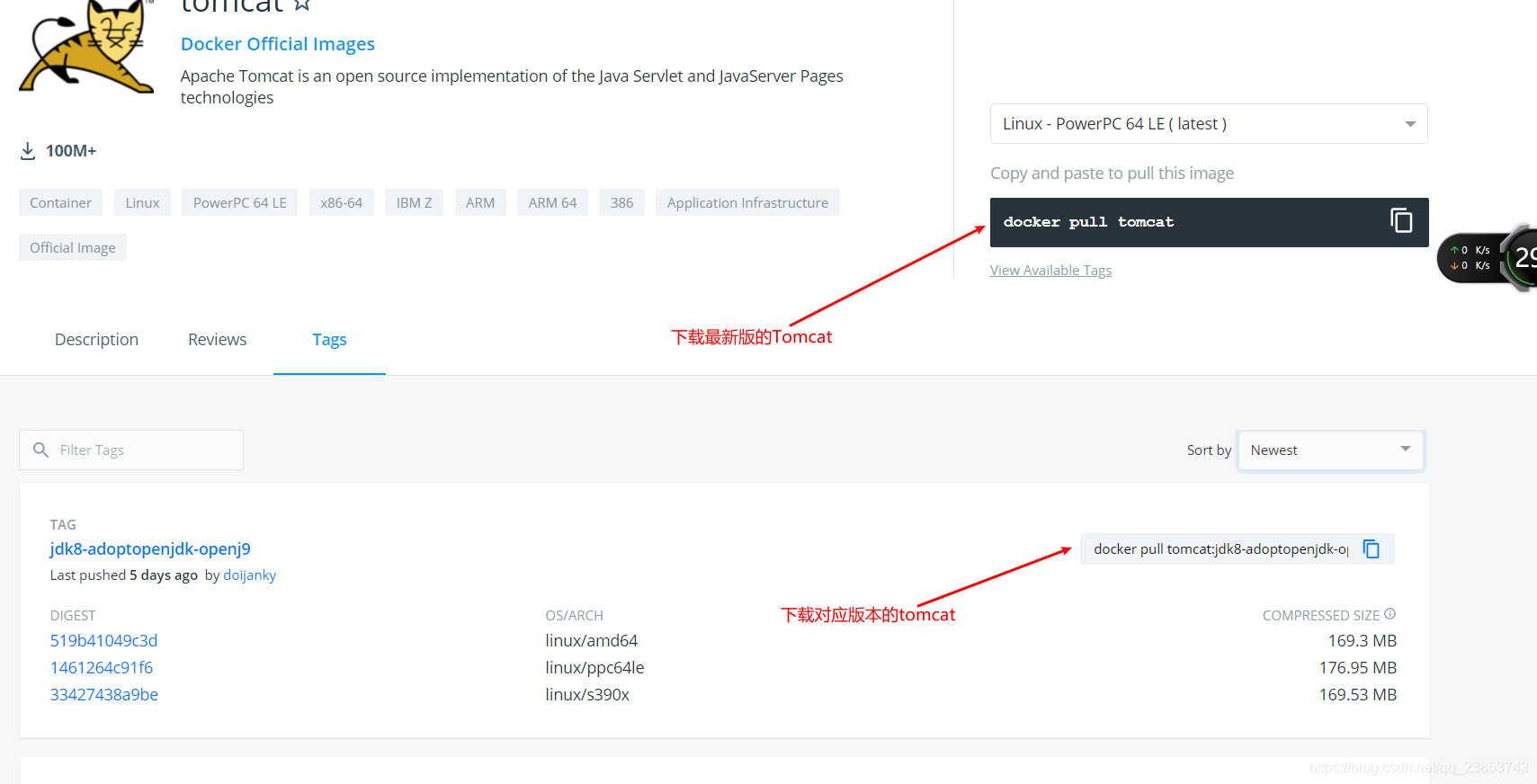The image size is (1537, 784).
Task: Click the download count arrow icon
Action: pyautogui.click(x=28, y=151)
